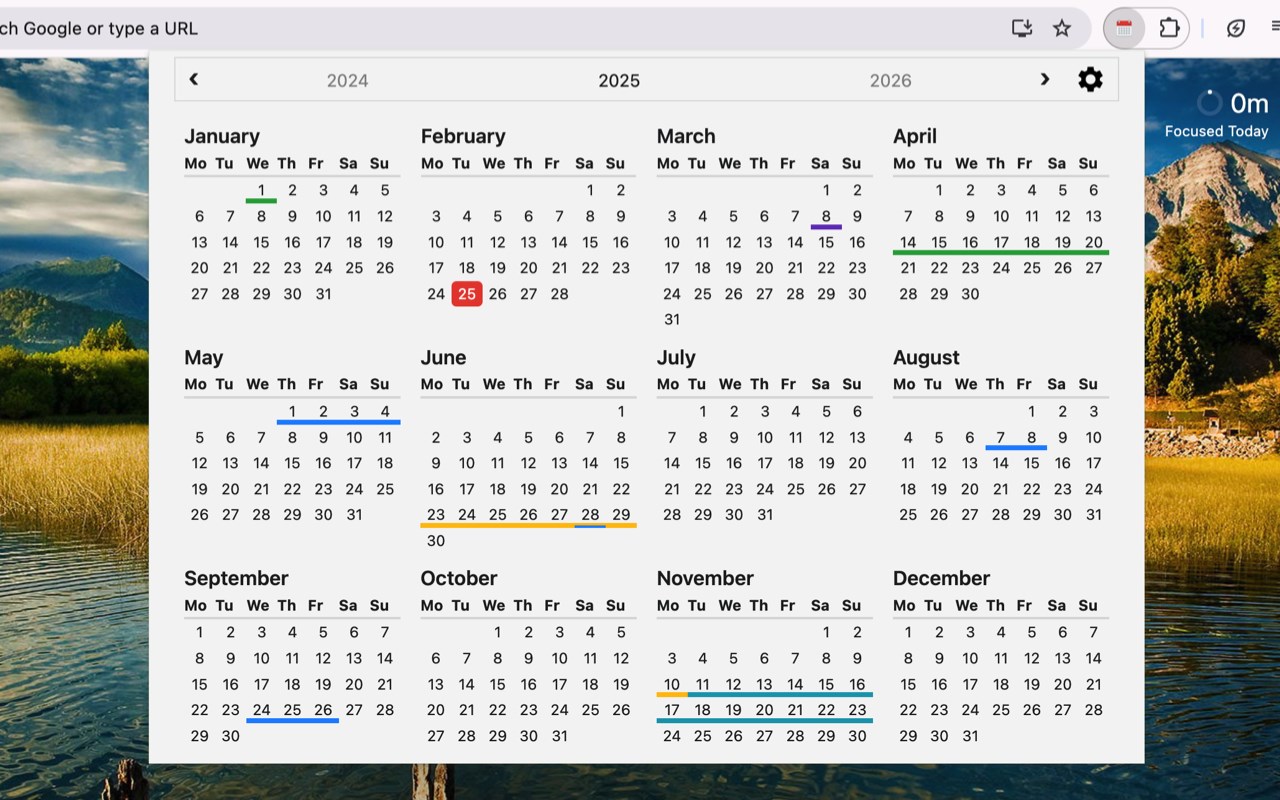Select today's date February 25

[467, 294]
